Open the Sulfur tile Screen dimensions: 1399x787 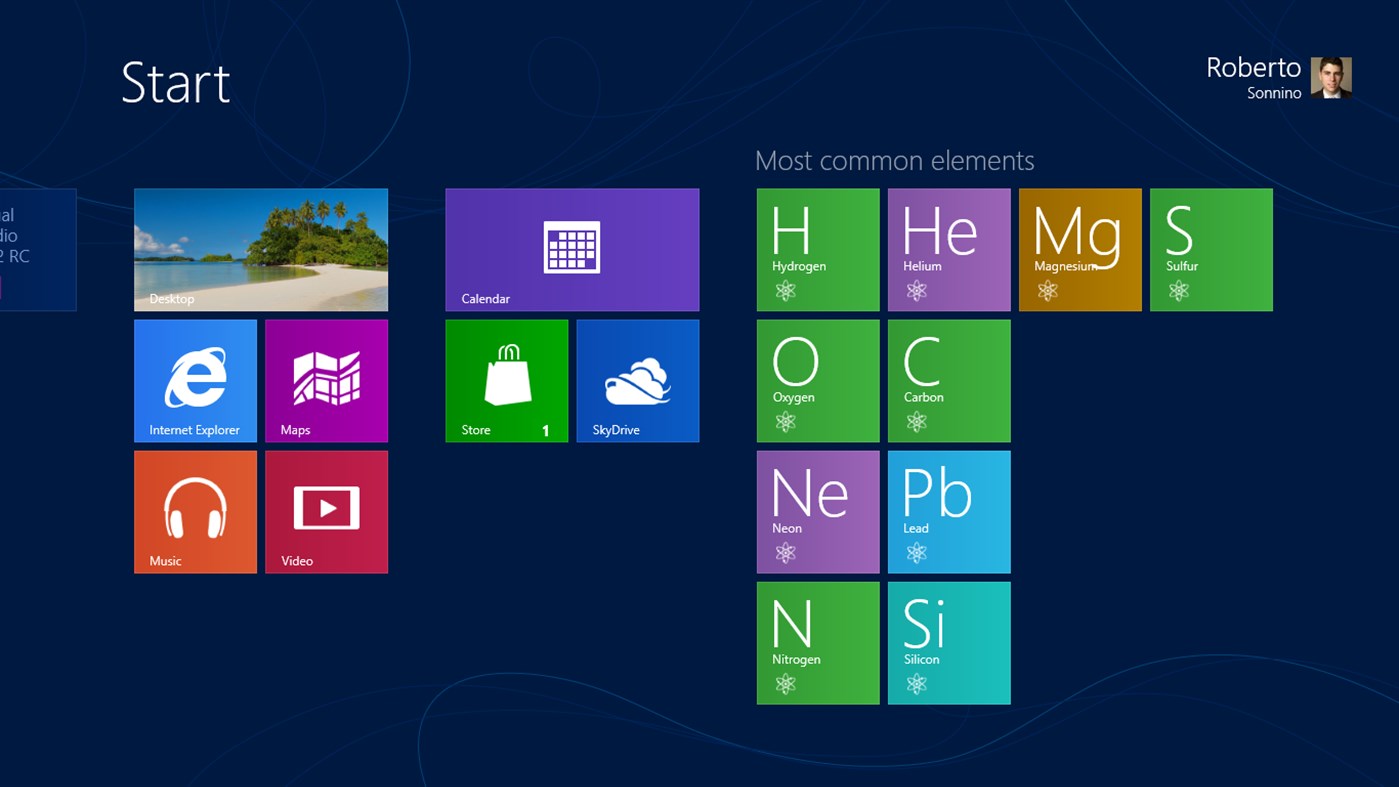coord(1211,249)
